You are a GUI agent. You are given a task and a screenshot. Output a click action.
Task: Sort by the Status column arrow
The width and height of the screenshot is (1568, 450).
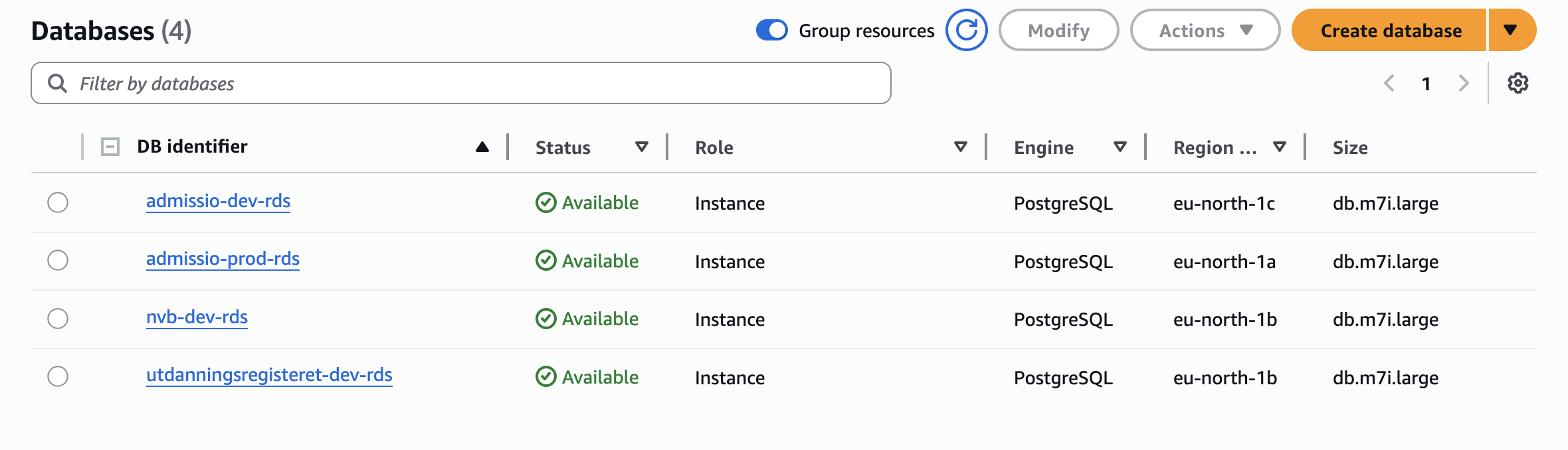[x=641, y=147]
